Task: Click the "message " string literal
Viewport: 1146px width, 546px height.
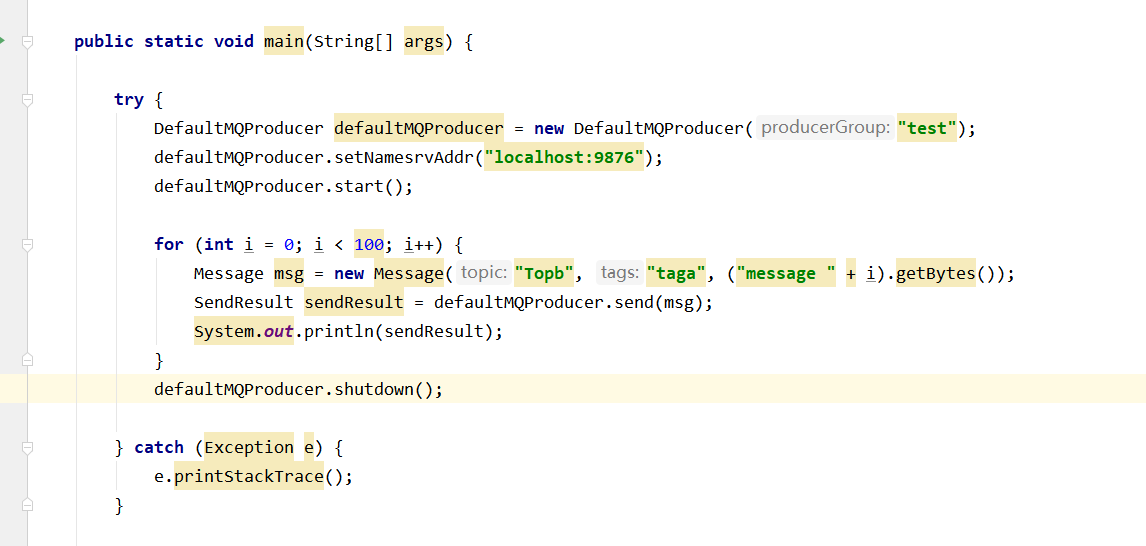Action: click(x=786, y=274)
